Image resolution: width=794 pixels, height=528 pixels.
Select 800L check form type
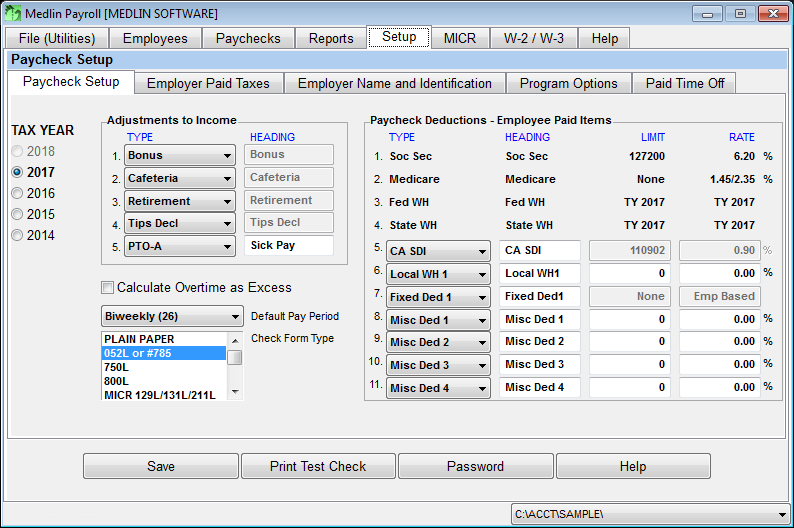(x=164, y=381)
